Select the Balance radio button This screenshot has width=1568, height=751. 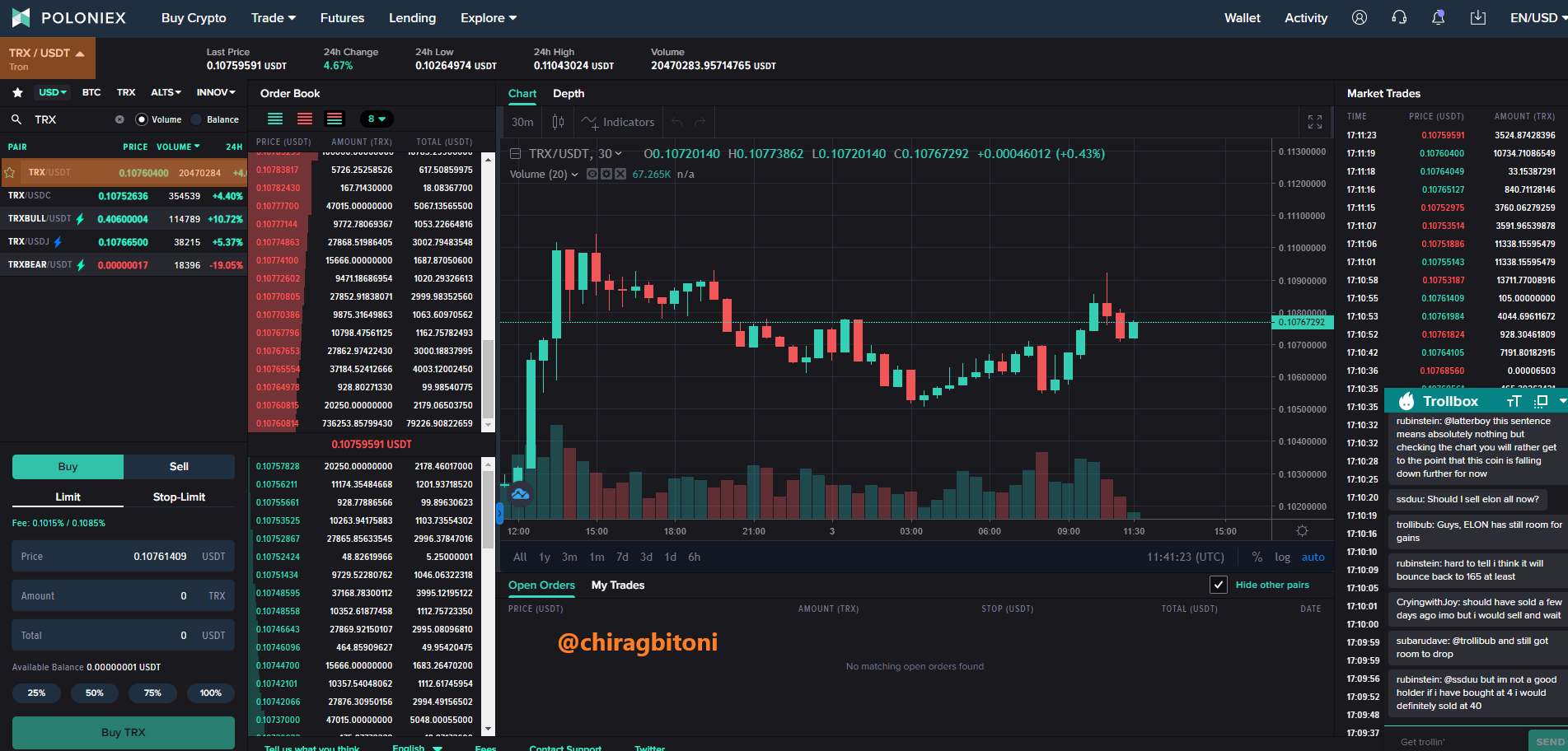point(196,119)
